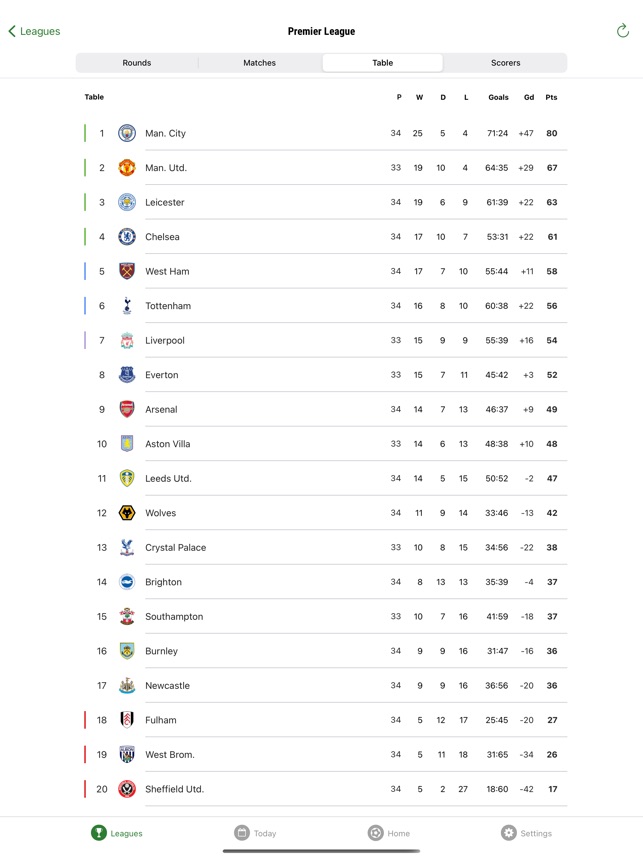Go back to Leagues list
This screenshot has height=858, width=643.
35,31
